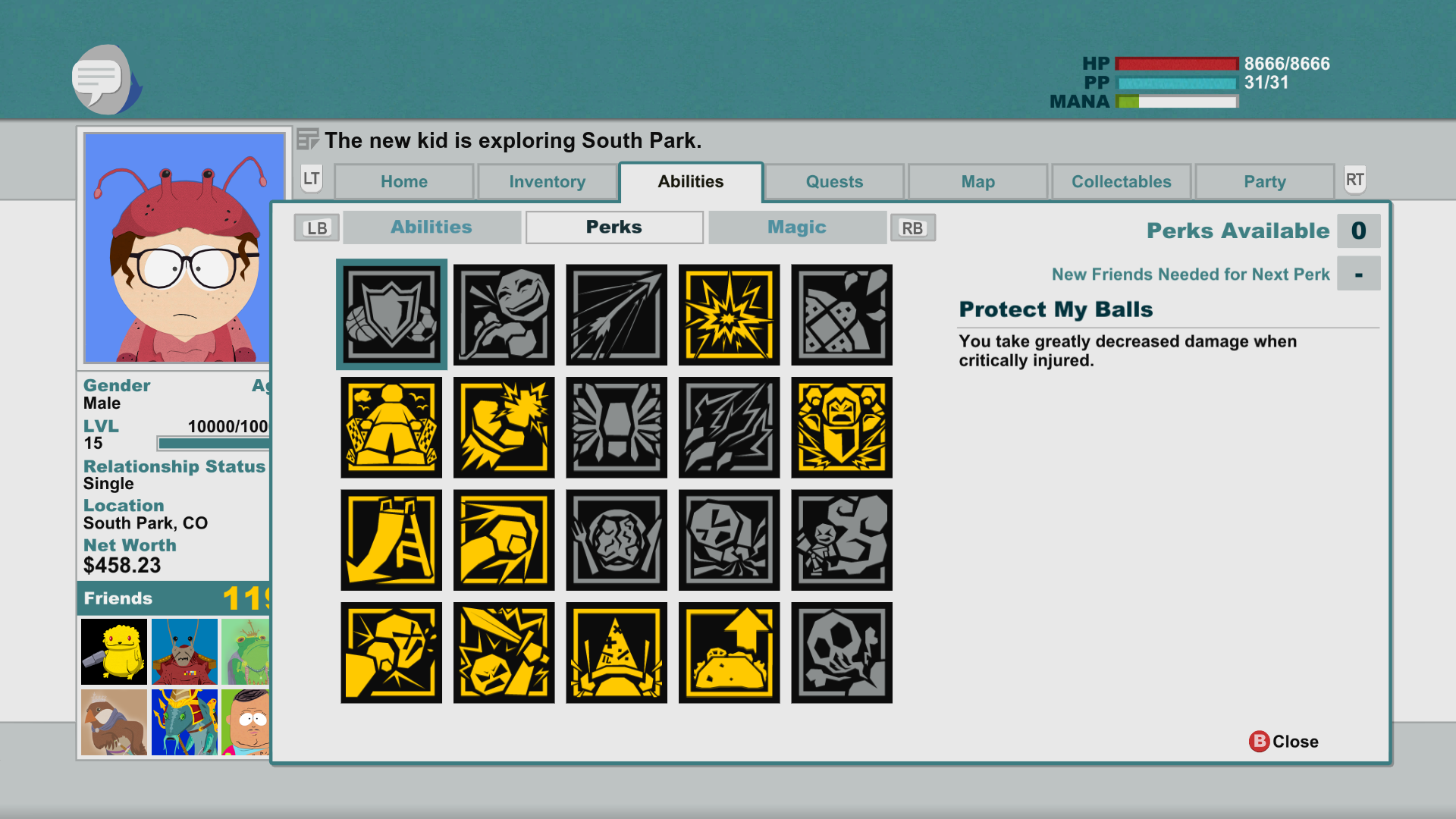This screenshot has width=1456, height=819.
Task: Click the level experience progress bar
Action: coord(213,444)
